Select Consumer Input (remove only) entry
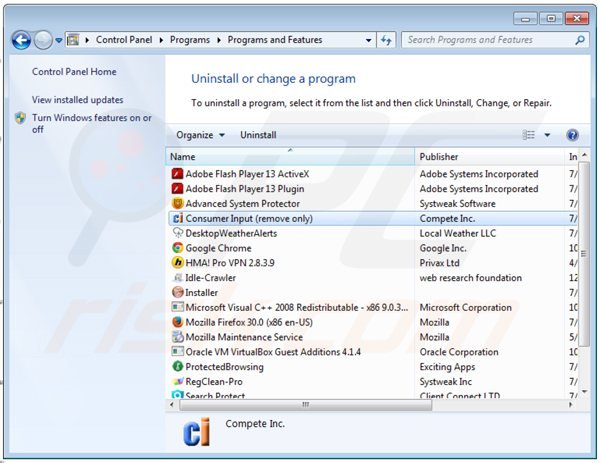 click(373, 218)
